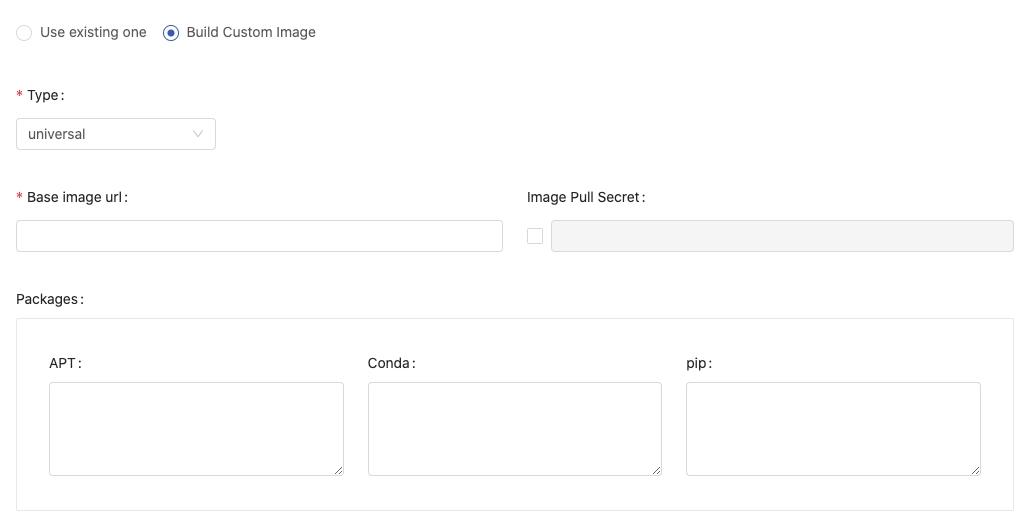The width and height of the screenshot is (1024, 527).
Task: Open the Type dropdown showing universal
Action: tap(116, 134)
